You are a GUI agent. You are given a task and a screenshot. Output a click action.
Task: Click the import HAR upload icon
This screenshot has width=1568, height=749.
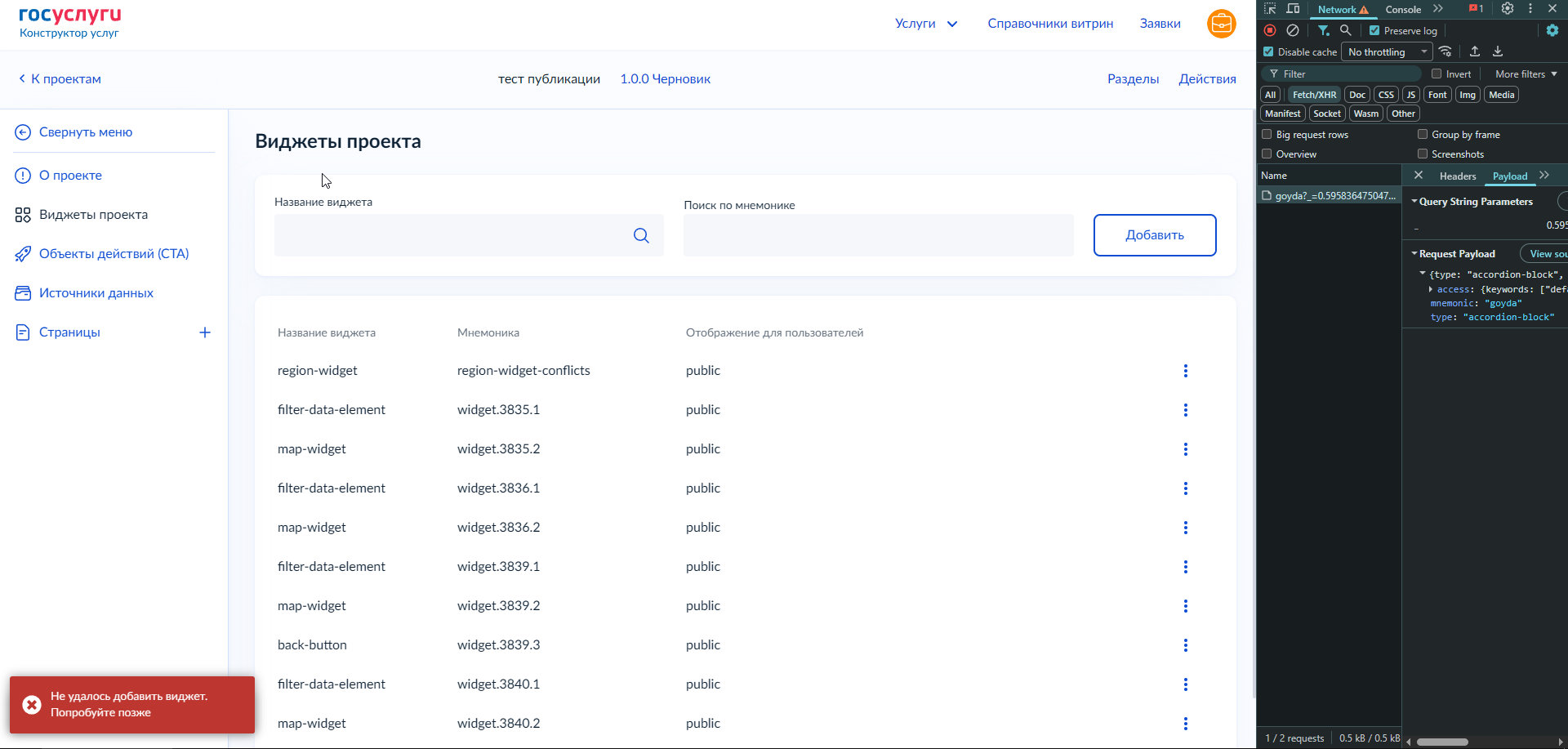pos(1475,51)
